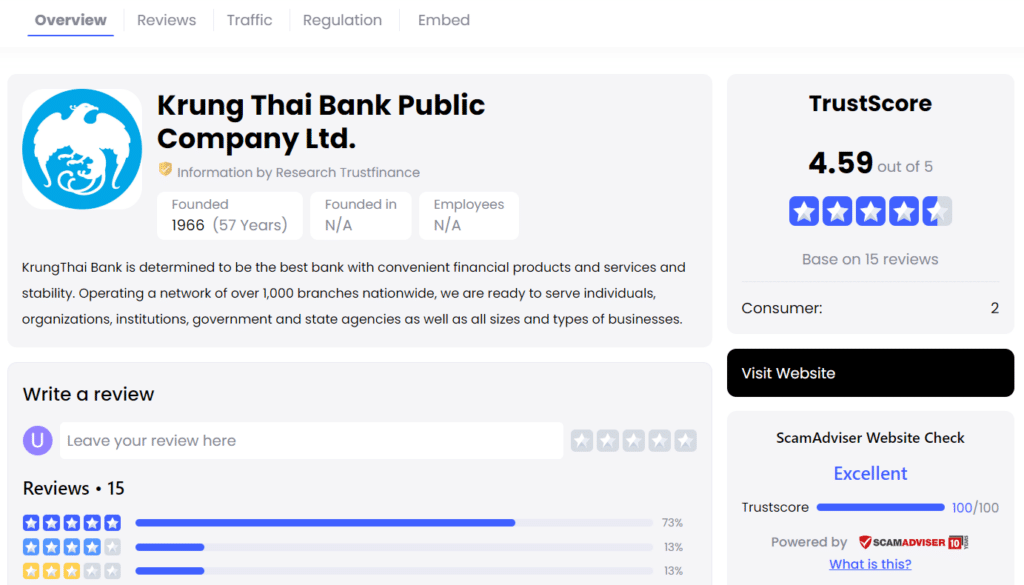Click the user avatar in the review box
1024x585 pixels.
click(37, 440)
